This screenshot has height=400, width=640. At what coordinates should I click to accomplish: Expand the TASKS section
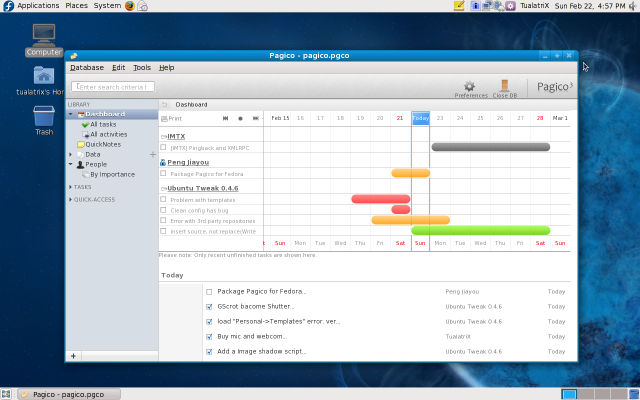[70, 187]
